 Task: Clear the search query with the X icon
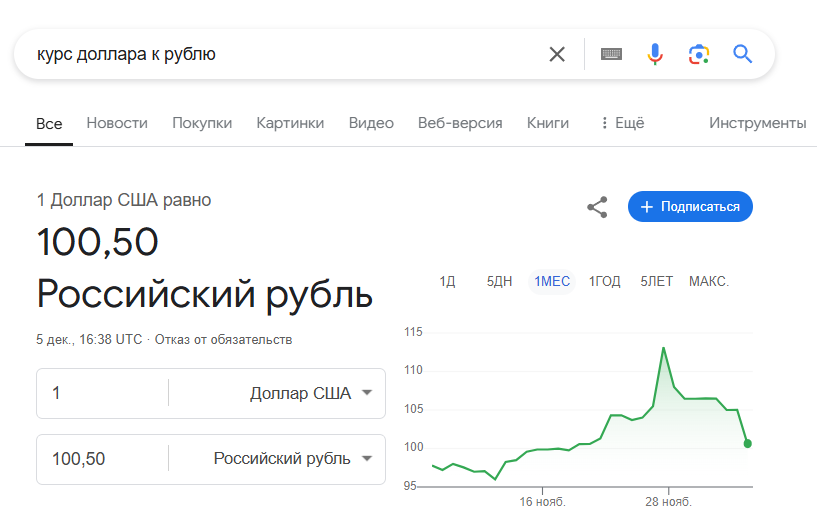pyautogui.click(x=557, y=54)
